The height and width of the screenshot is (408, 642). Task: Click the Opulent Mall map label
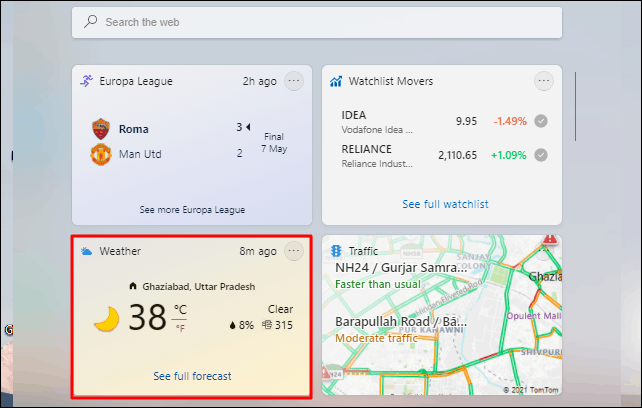tap(534, 316)
